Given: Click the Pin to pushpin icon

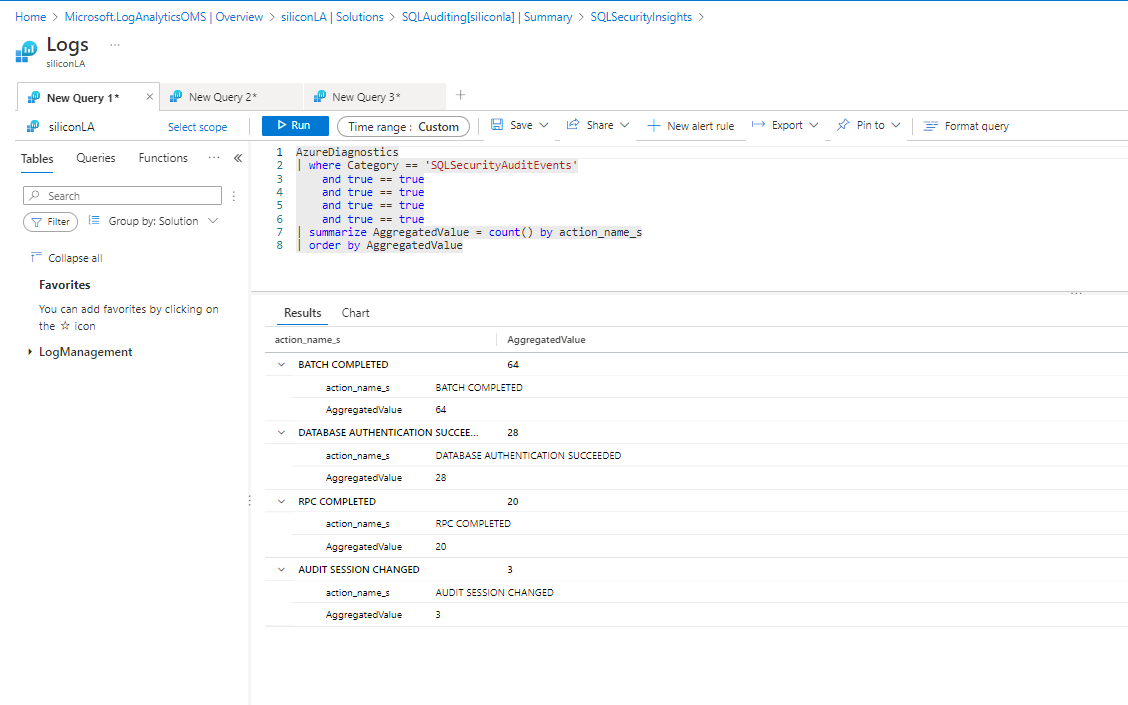Looking at the screenshot, I should coord(843,125).
